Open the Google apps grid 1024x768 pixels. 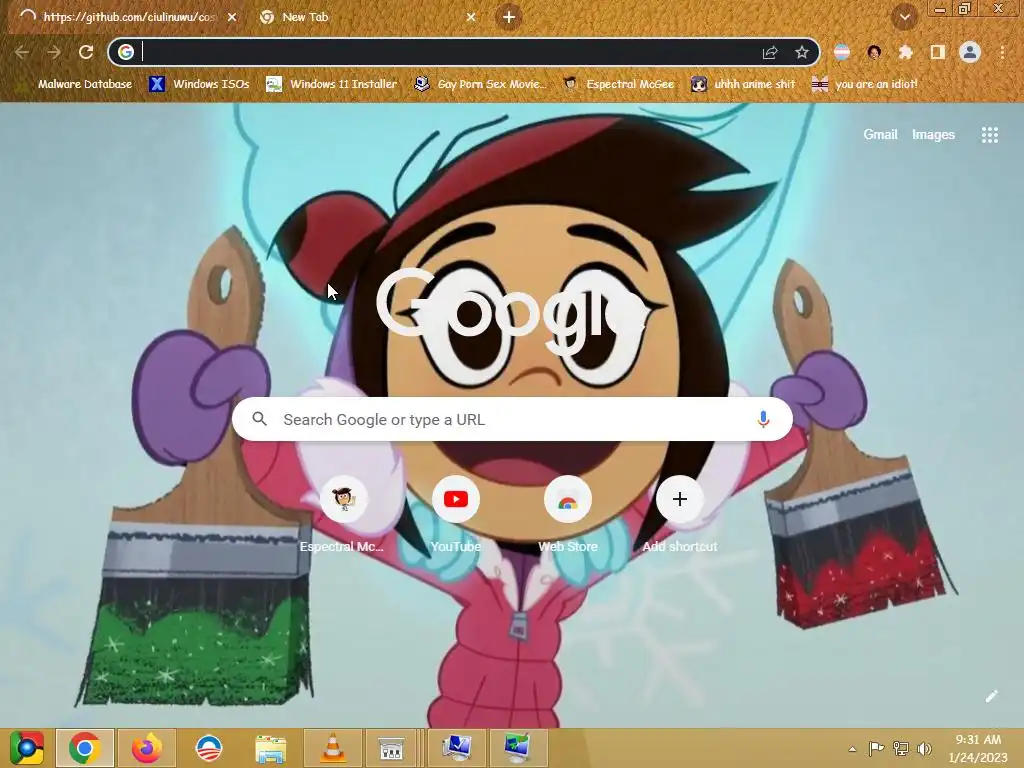coord(989,135)
